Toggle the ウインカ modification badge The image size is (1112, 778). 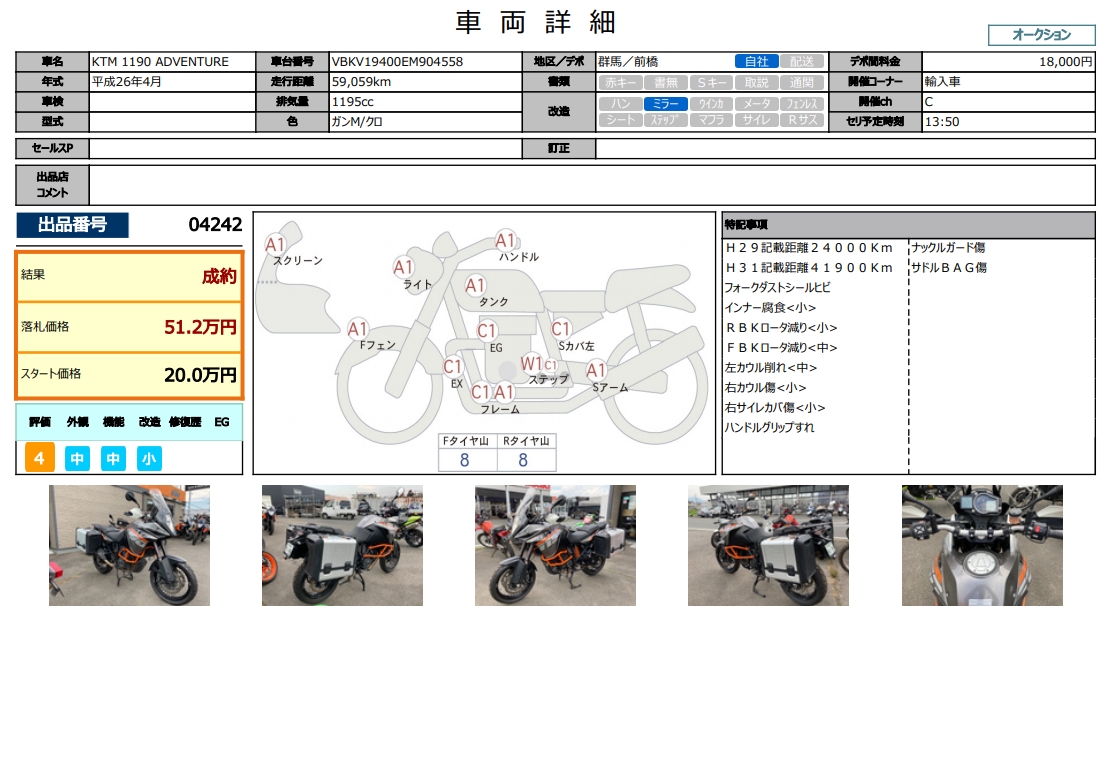point(711,104)
